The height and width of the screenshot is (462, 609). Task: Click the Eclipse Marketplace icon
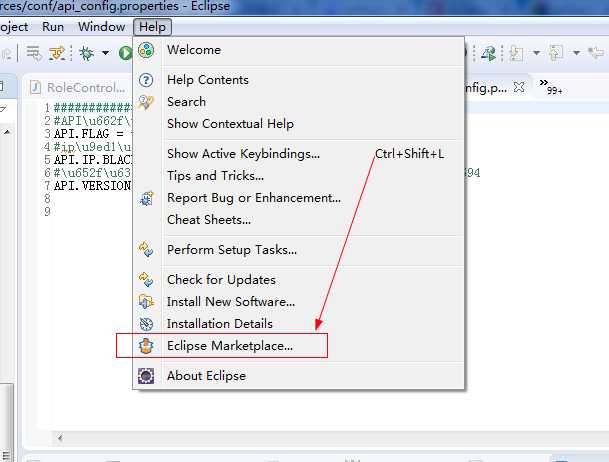(146, 346)
